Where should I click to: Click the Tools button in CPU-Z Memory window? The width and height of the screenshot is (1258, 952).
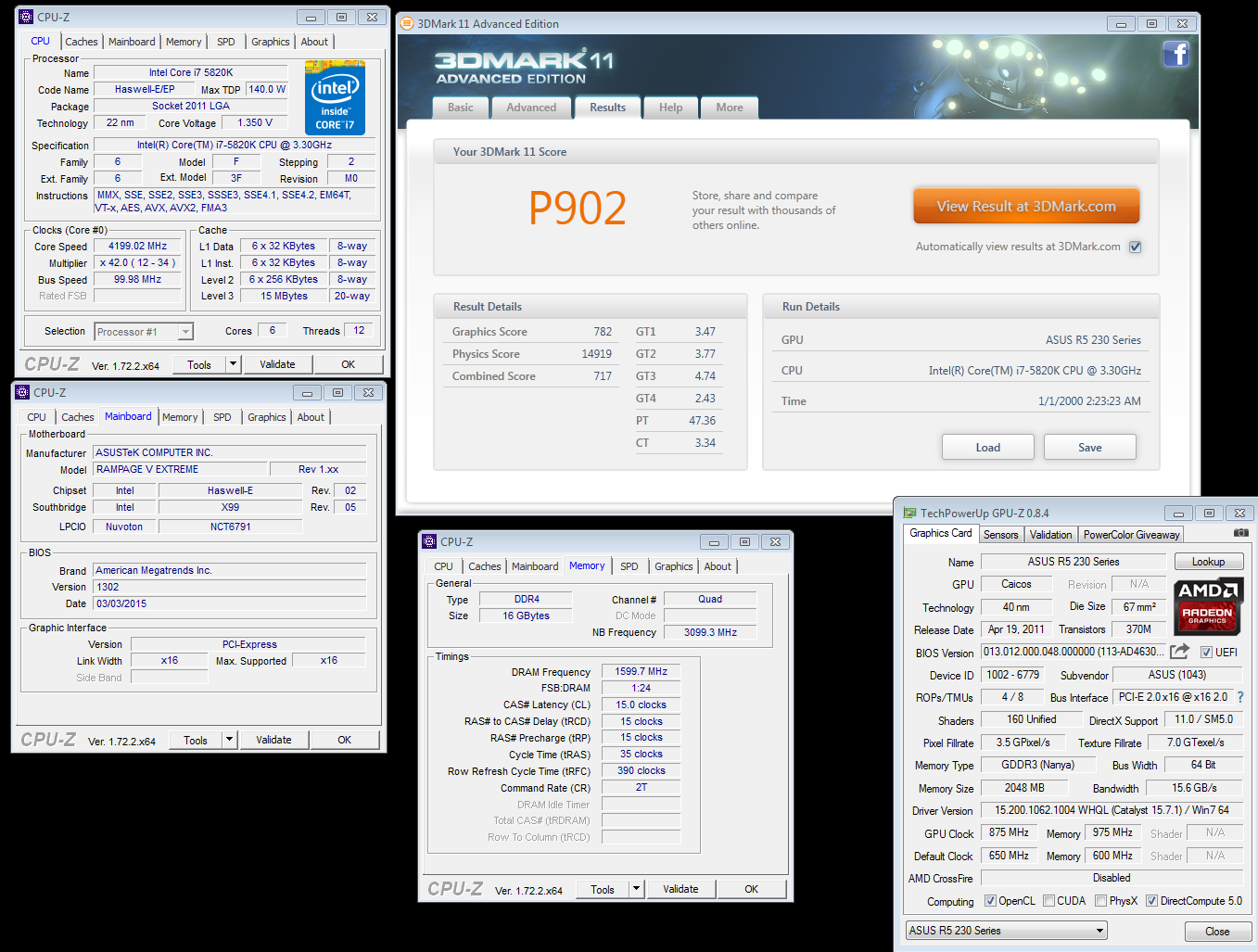[x=603, y=889]
